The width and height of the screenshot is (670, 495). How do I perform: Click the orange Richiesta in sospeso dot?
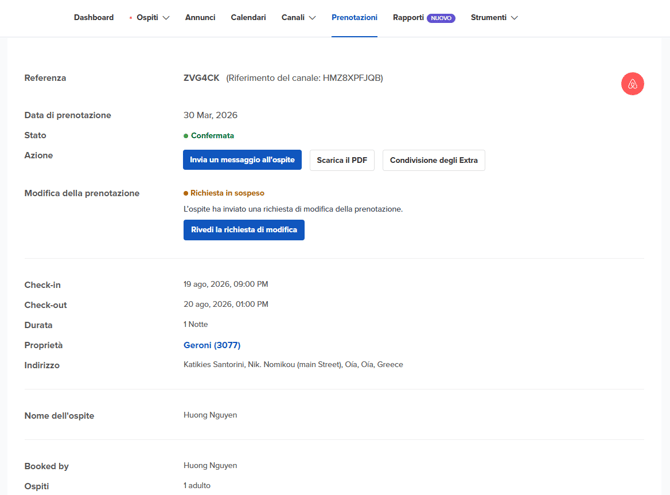pos(186,193)
